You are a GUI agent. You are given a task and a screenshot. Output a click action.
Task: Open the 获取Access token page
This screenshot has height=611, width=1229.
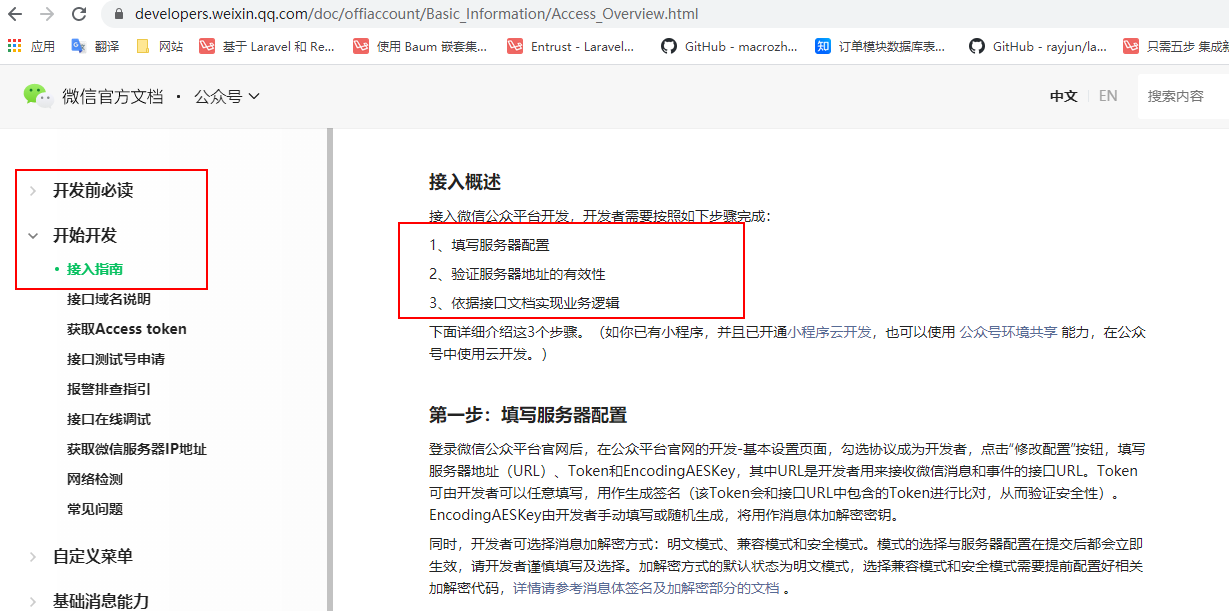(127, 329)
